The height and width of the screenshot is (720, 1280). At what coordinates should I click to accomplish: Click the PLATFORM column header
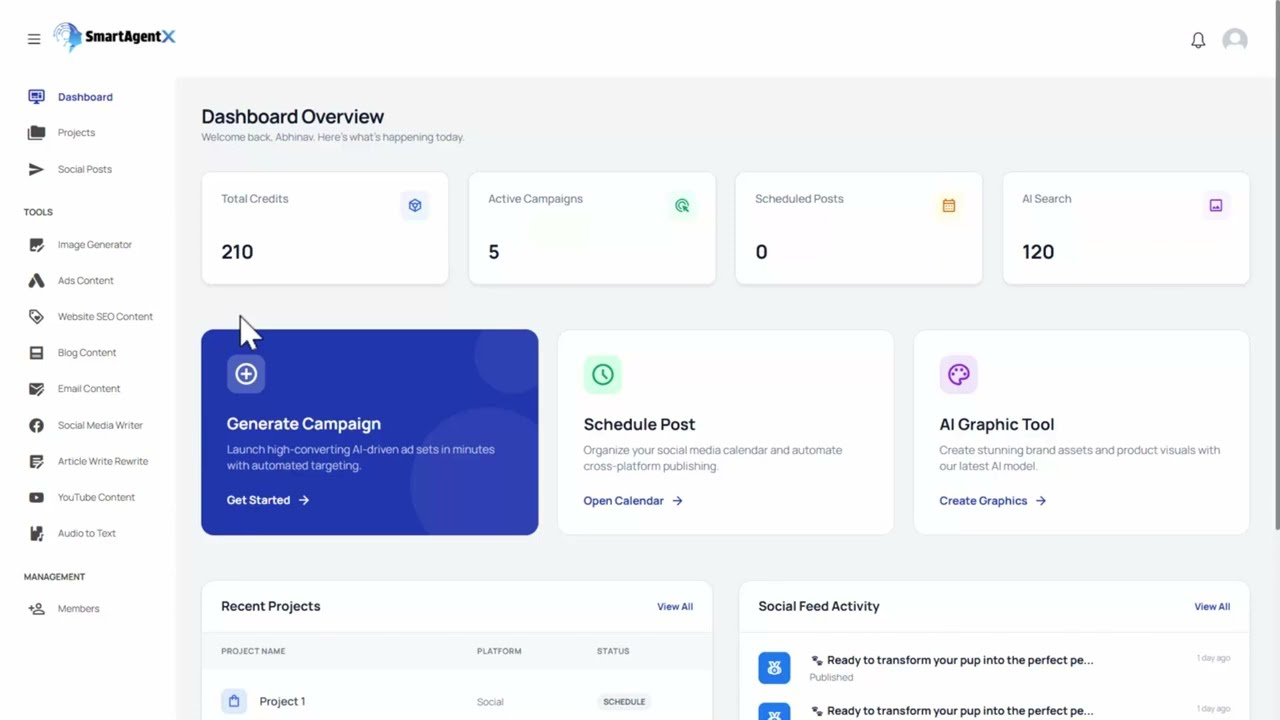(499, 651)
